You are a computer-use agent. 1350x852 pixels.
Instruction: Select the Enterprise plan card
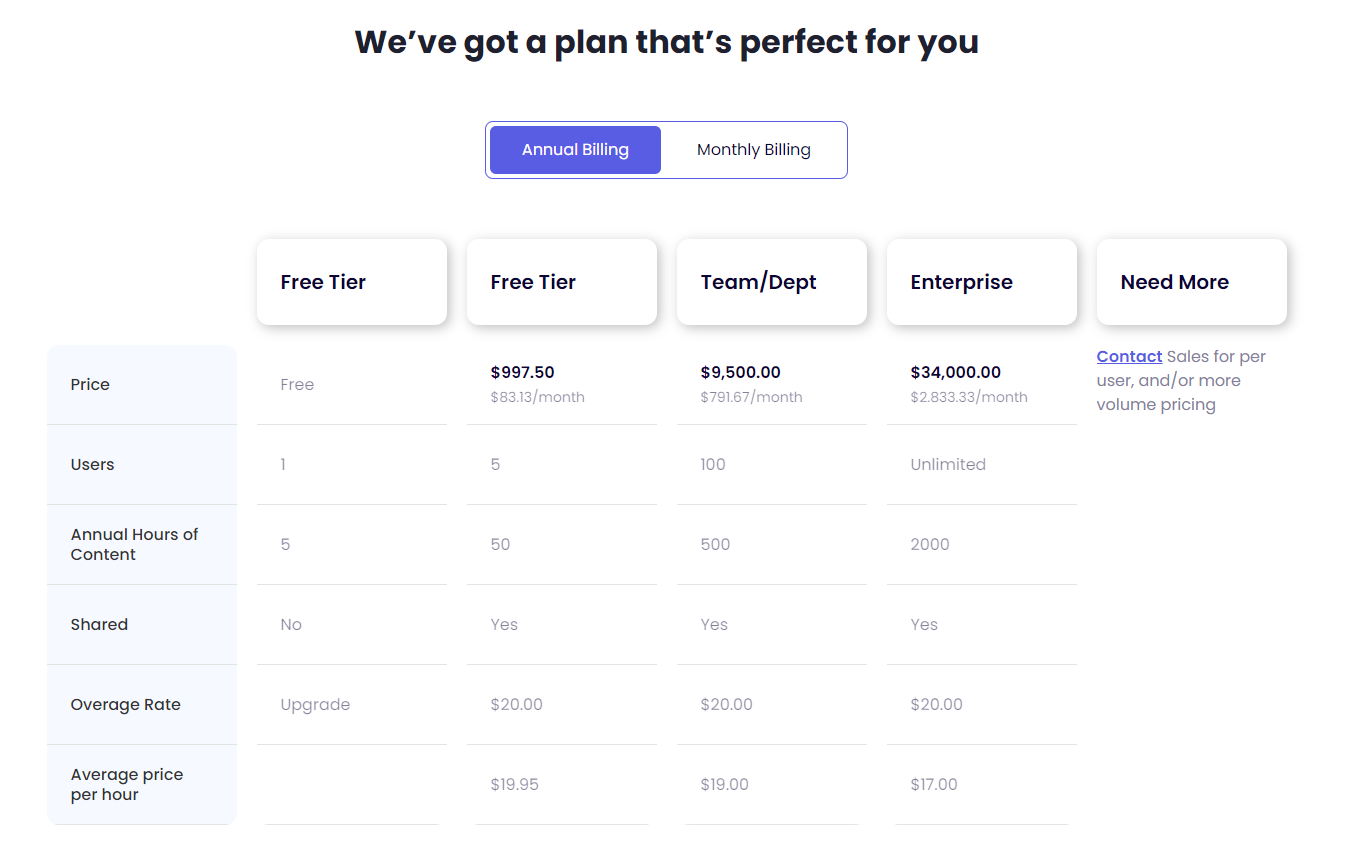pyautogui.click(x=981, y=282)
